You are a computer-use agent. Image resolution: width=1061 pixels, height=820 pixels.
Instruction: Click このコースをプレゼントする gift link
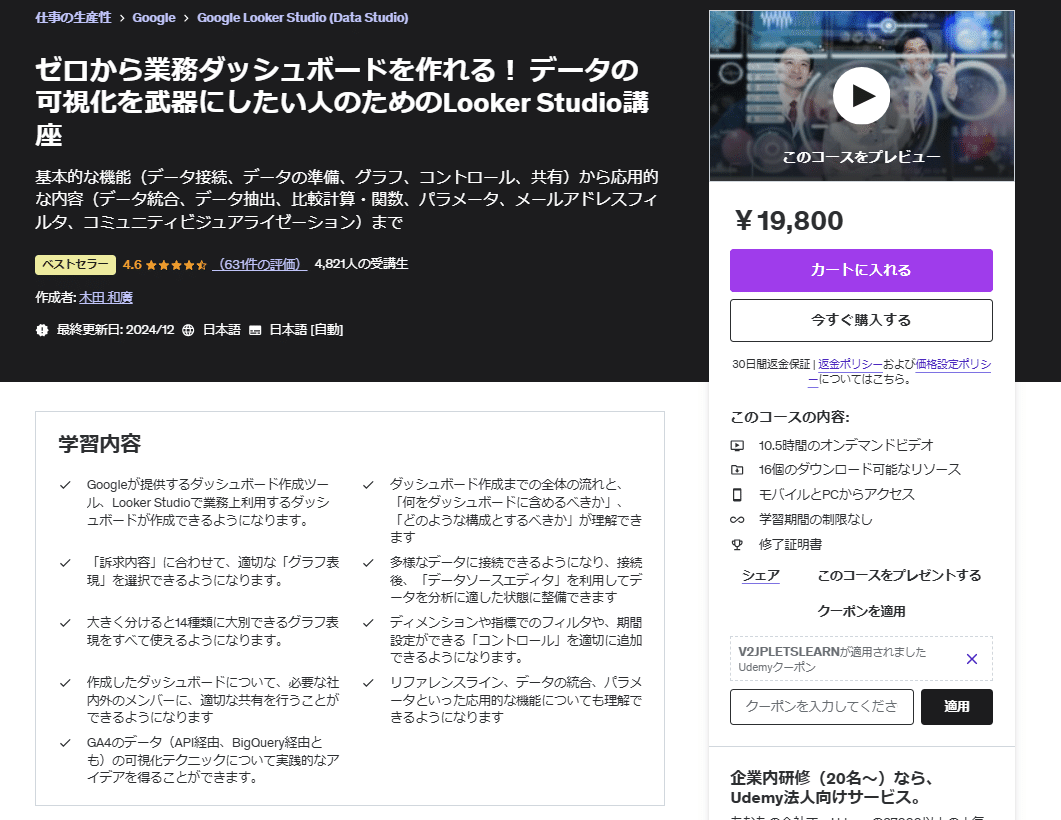[898, 575]
